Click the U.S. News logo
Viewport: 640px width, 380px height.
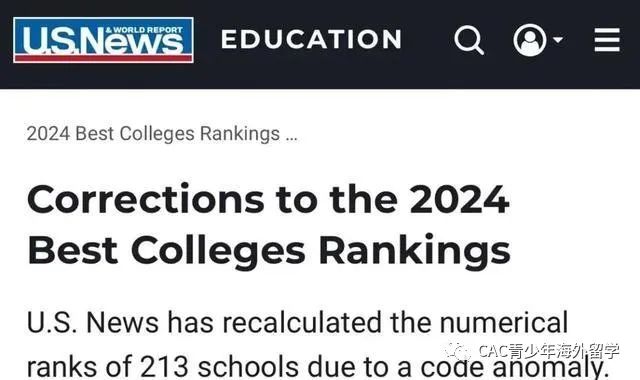tap(103, 40)
